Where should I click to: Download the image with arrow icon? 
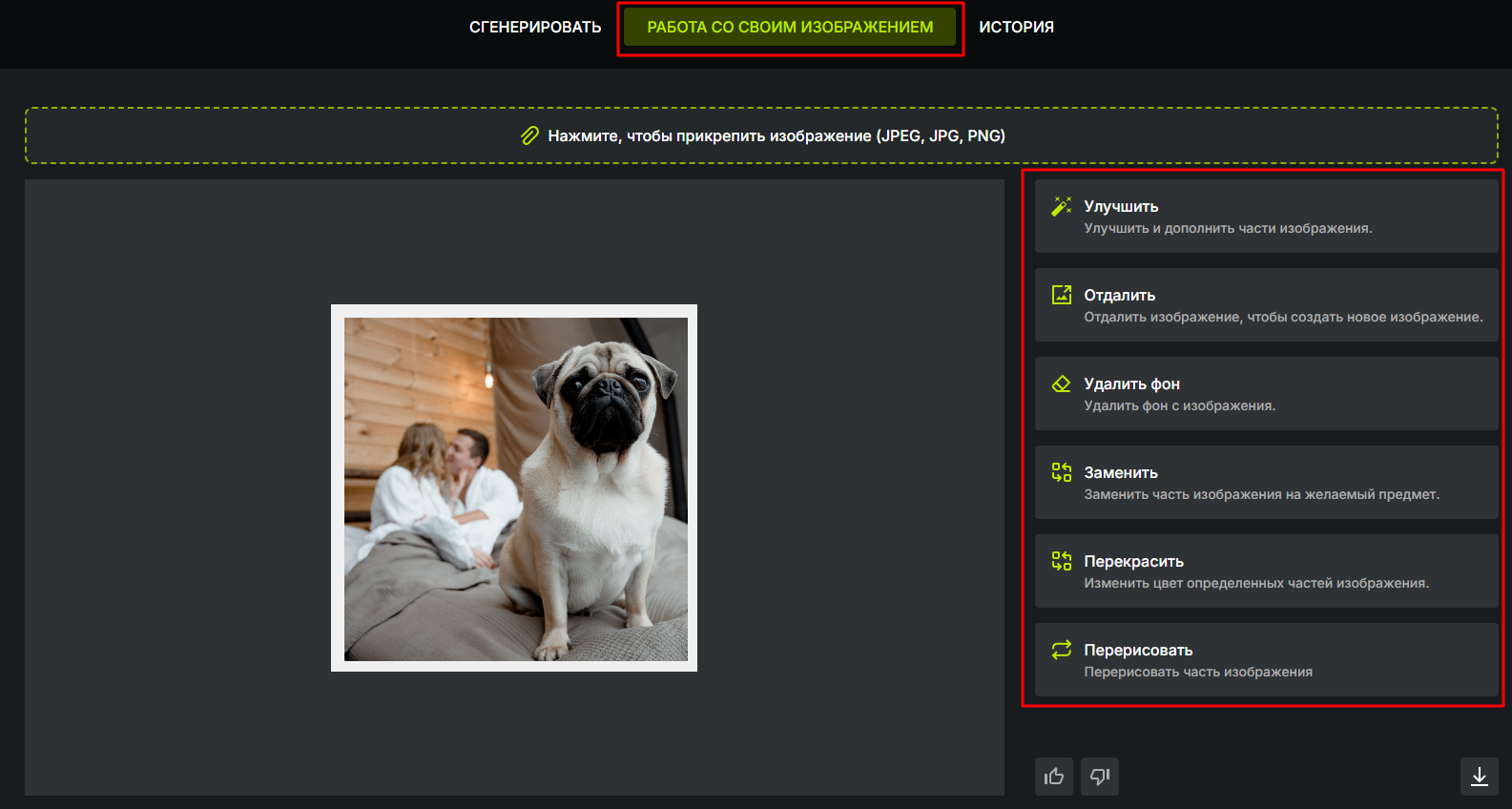click(x=1480, y=777)
